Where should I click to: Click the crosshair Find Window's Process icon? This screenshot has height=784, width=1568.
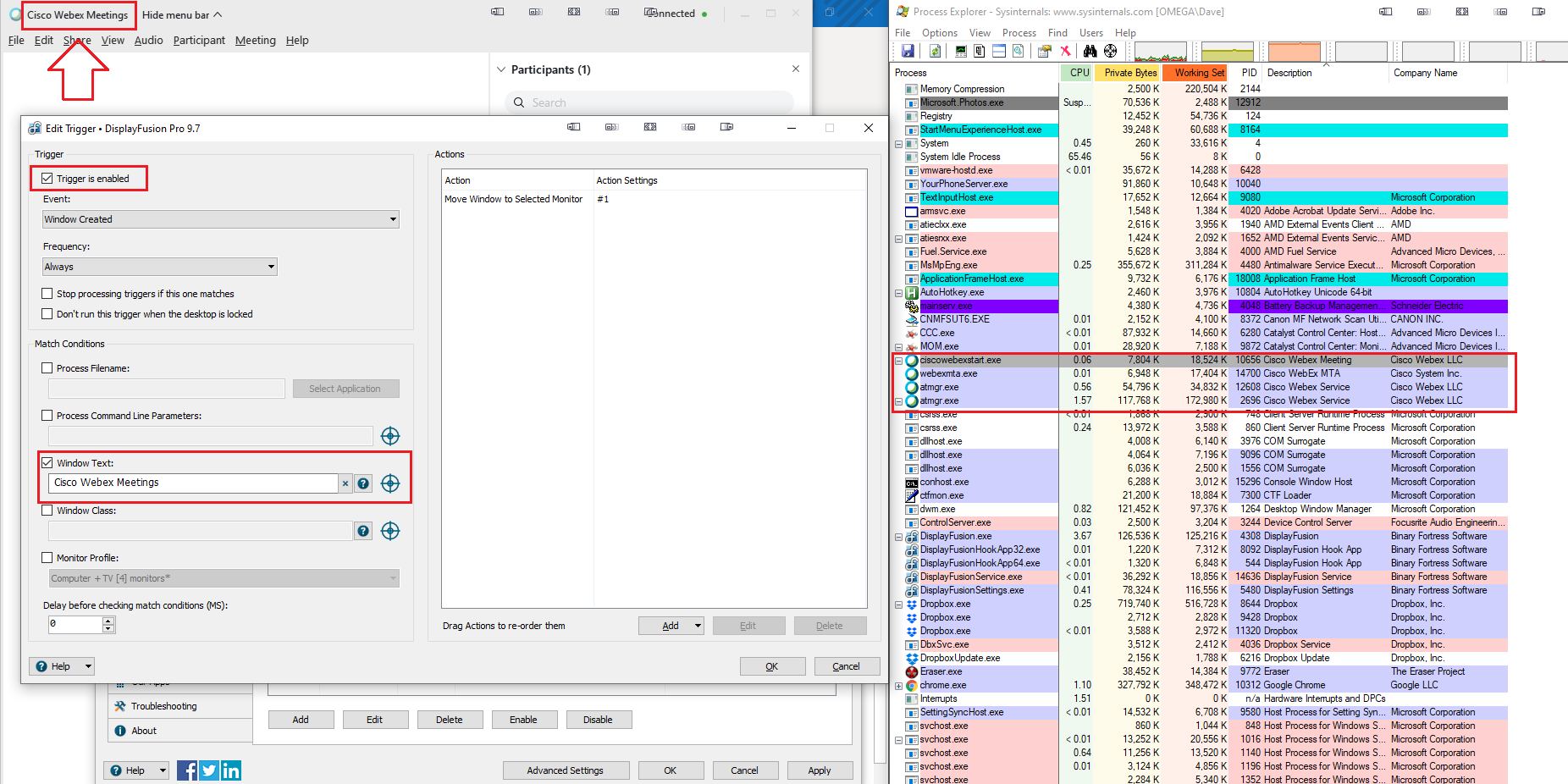(x=1111, y=51)
